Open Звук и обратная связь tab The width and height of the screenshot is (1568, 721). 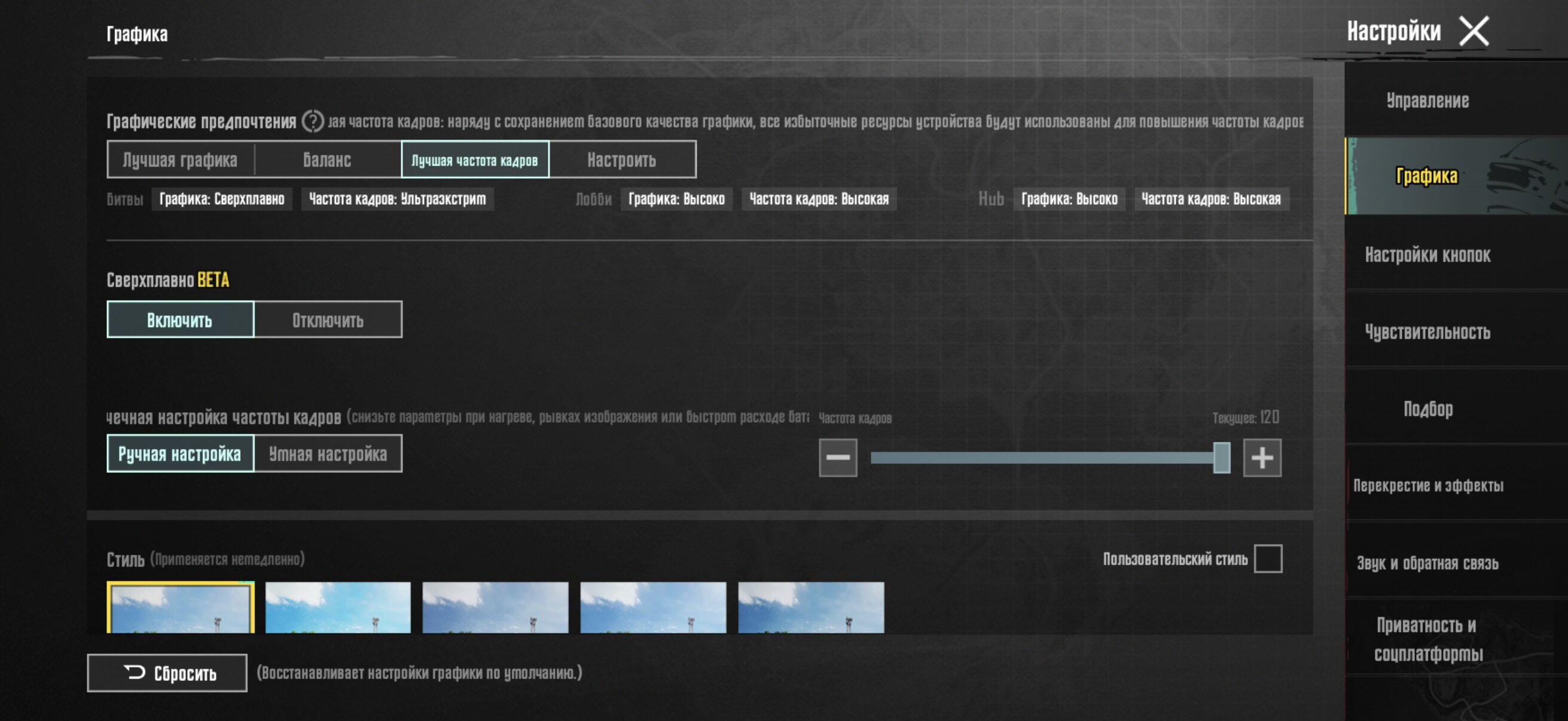tap(1427, 563)
